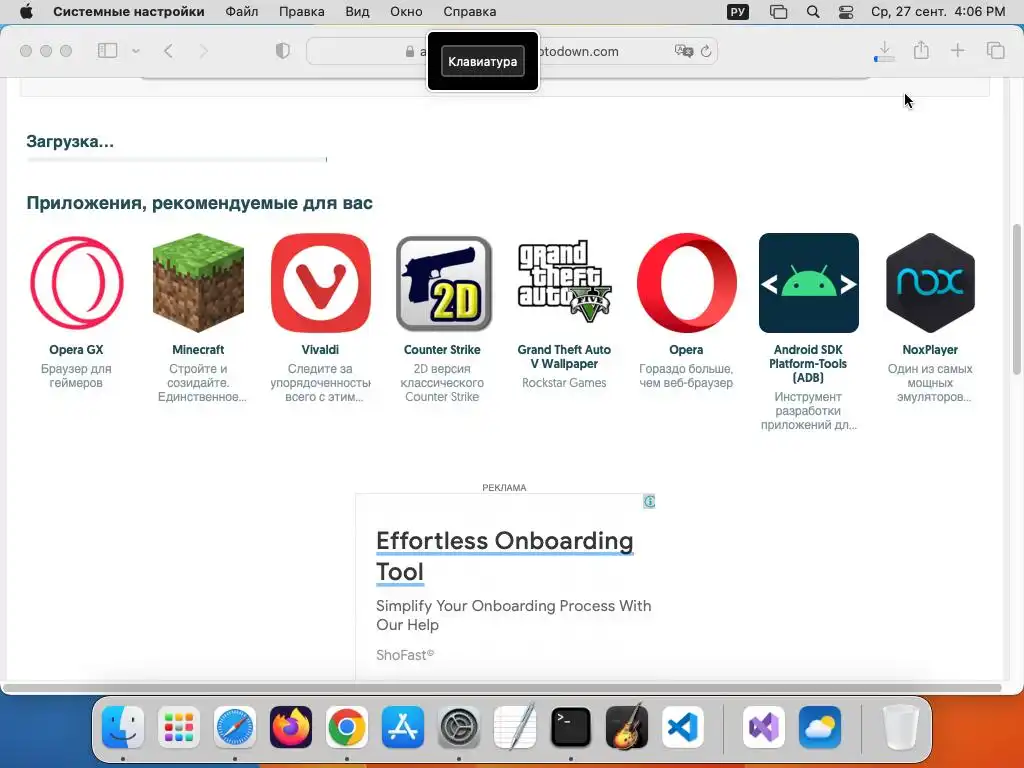The height and width of the screenshot is (768, 1024).
Task: Click the ad info icon
Action: 649,502
